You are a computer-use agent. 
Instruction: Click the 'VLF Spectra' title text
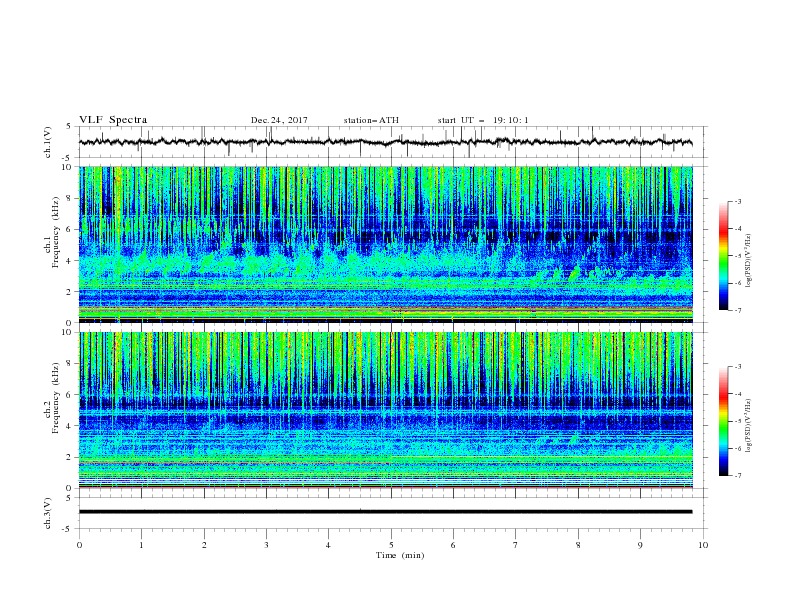pyautogui.click(x=113, y=120)
